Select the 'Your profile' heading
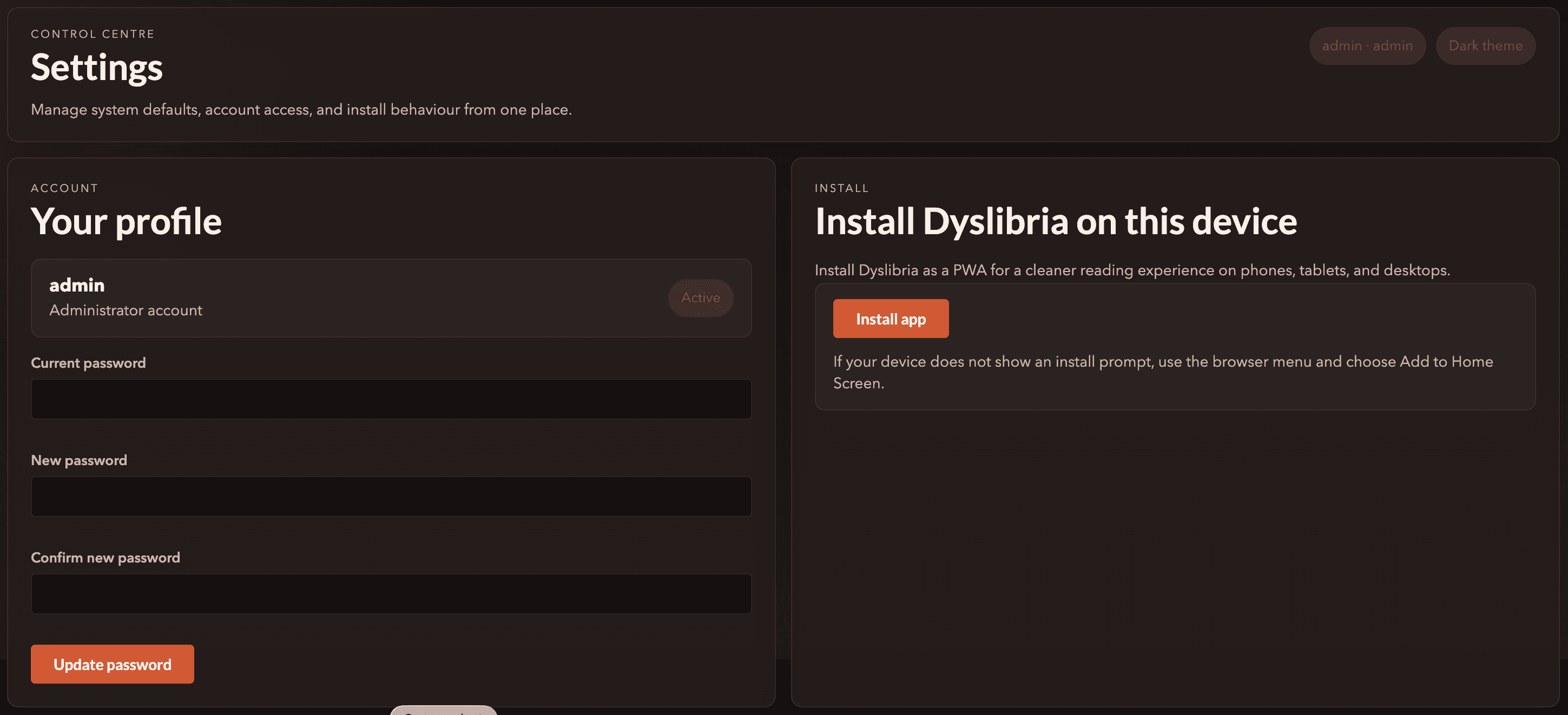The height and width of the screenshot is (715, 1568). 126,221
